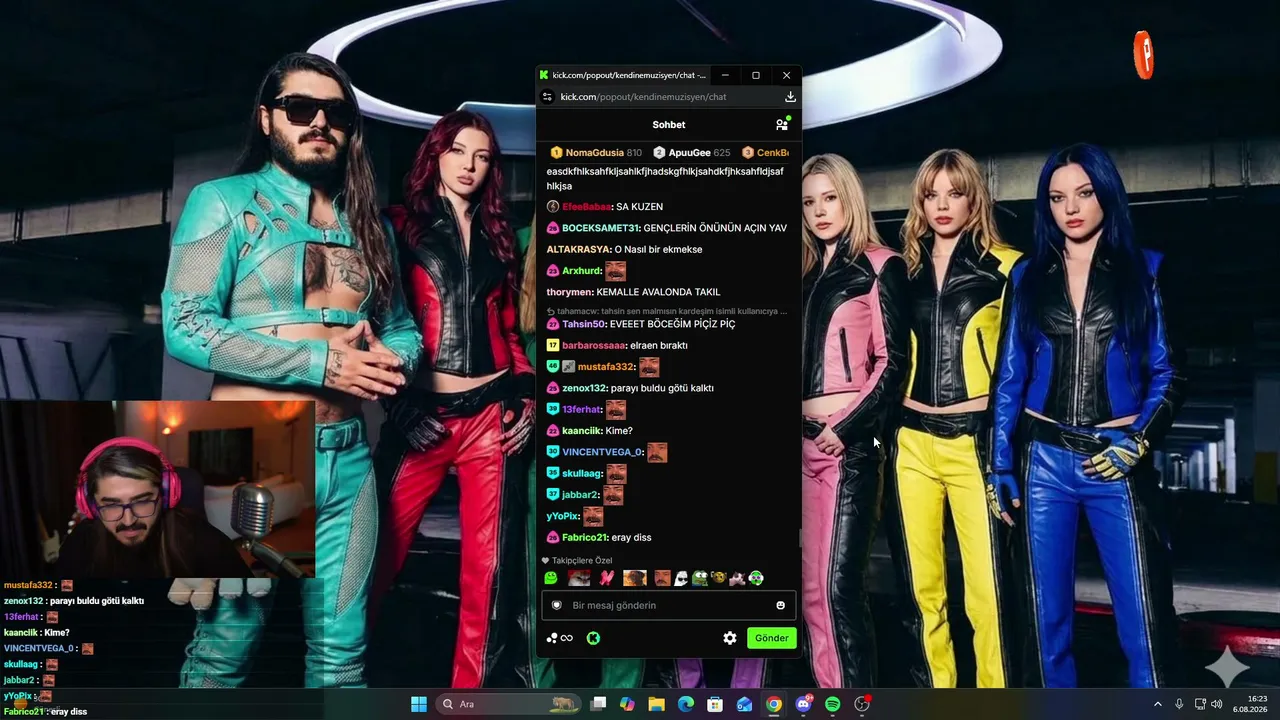Insert the ghost with sunglasses emote
Image resolution: width=1280 pixels, height=720 pixels.
(x=681, y=578)
